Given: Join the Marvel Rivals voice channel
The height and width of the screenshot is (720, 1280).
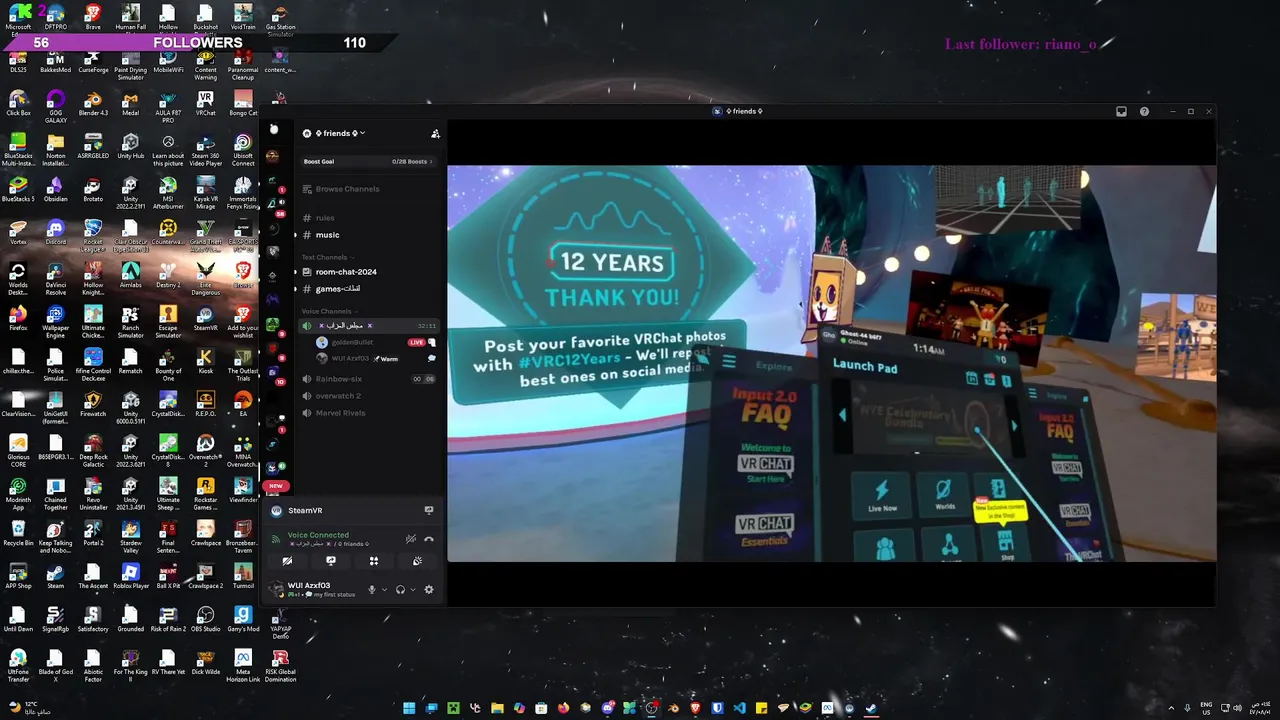Looking at the screenshot, I should pos(367,413).
